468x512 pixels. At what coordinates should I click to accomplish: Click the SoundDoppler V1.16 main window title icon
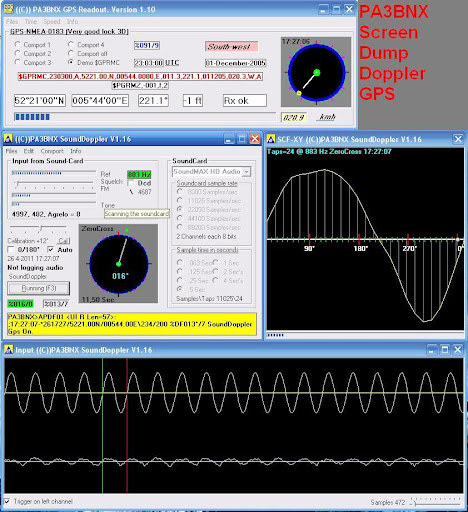click(x=8, y=139)
